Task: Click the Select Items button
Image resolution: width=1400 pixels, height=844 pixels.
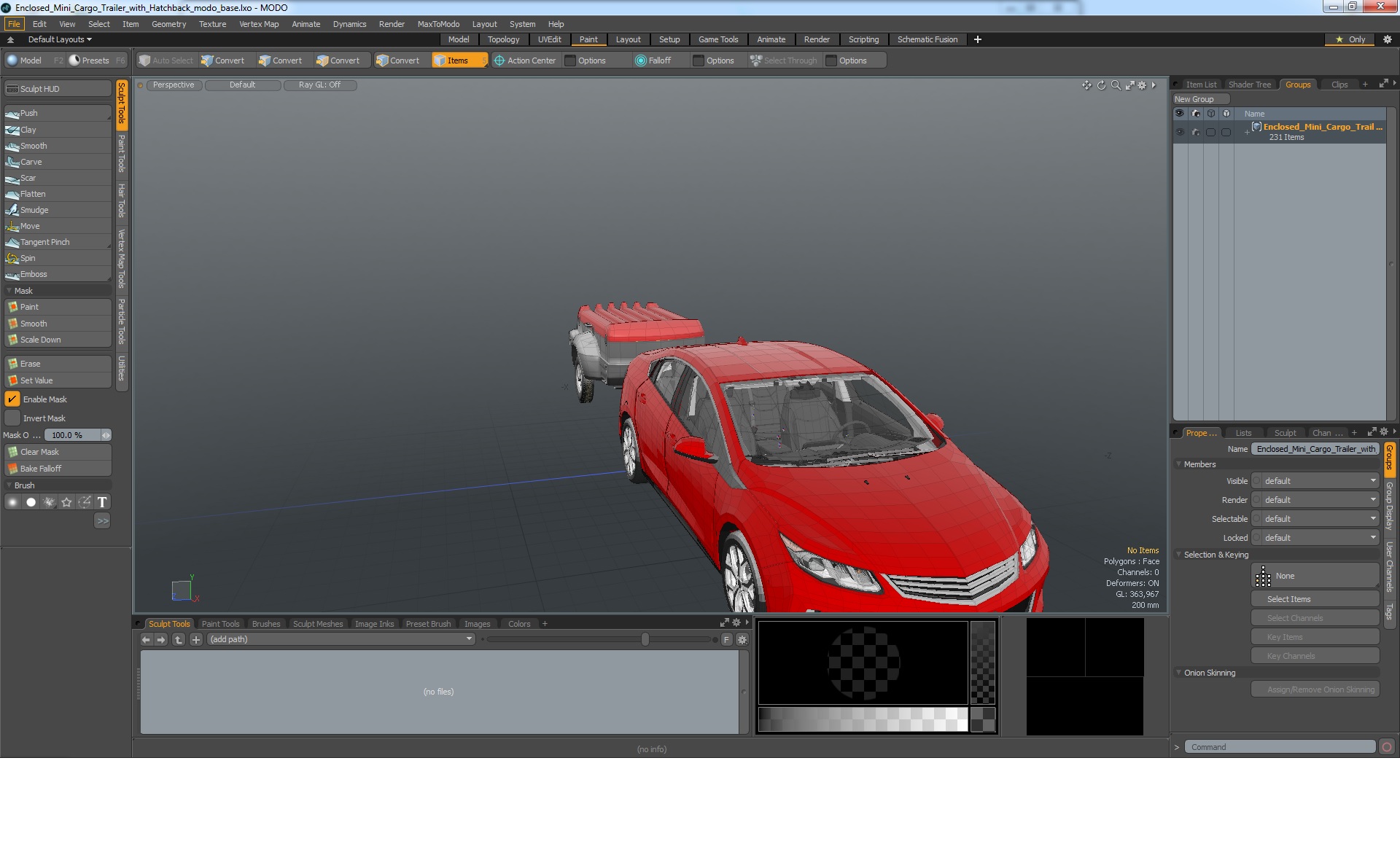Action: (x=1288, y=599)
